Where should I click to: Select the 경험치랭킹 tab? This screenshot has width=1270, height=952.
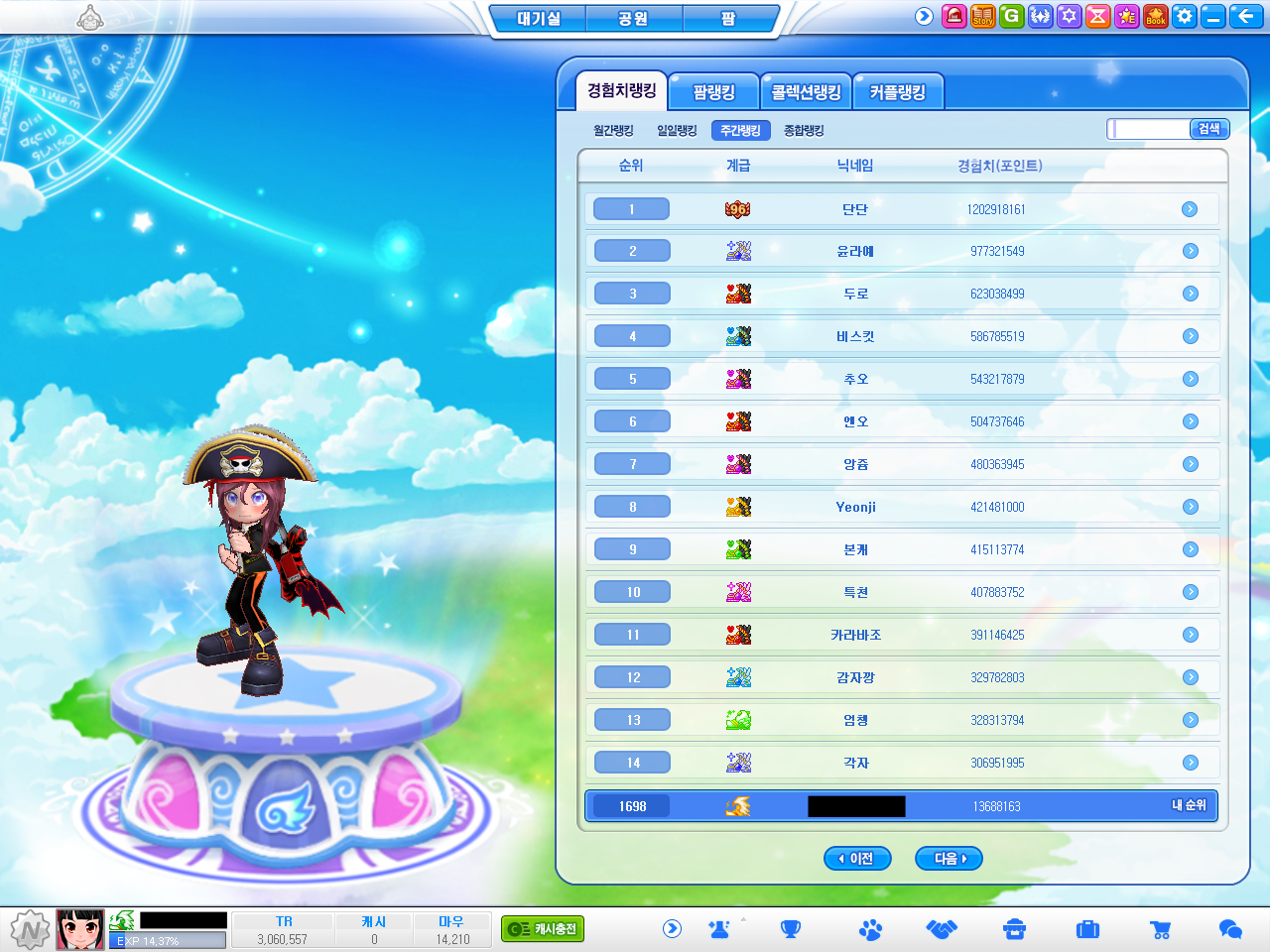621,91
